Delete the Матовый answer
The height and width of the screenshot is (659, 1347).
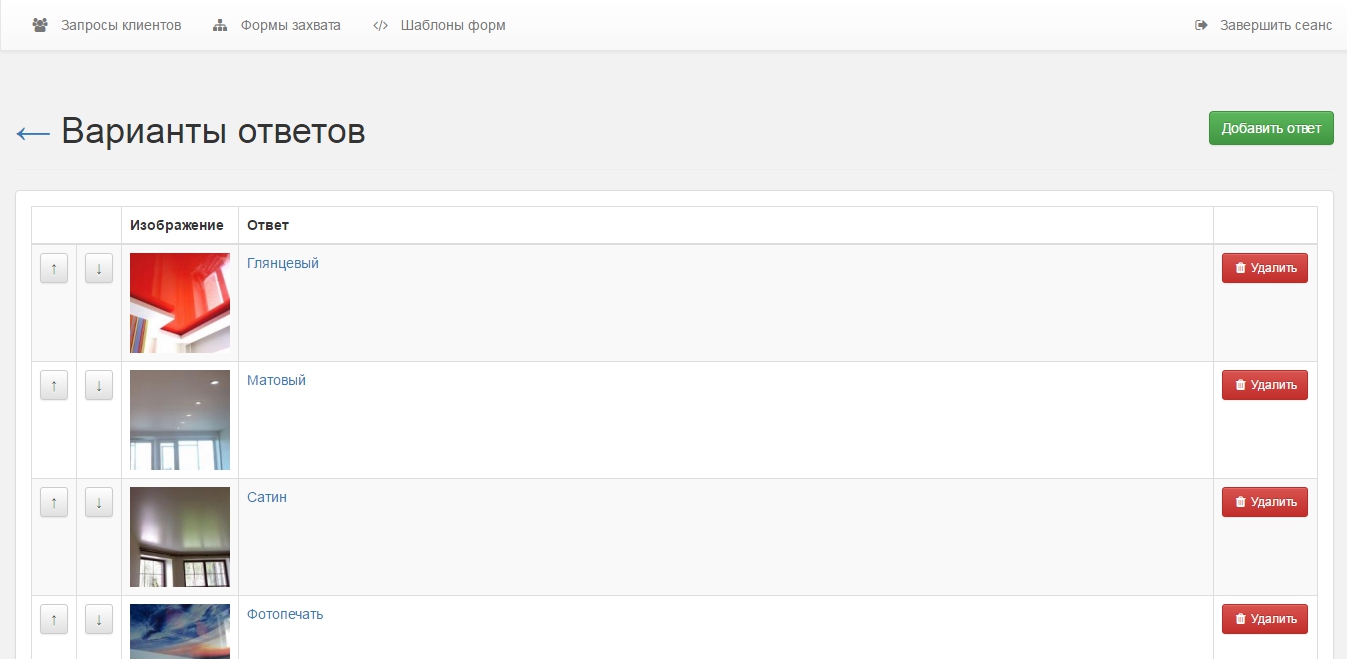[x=1264, y=385]
